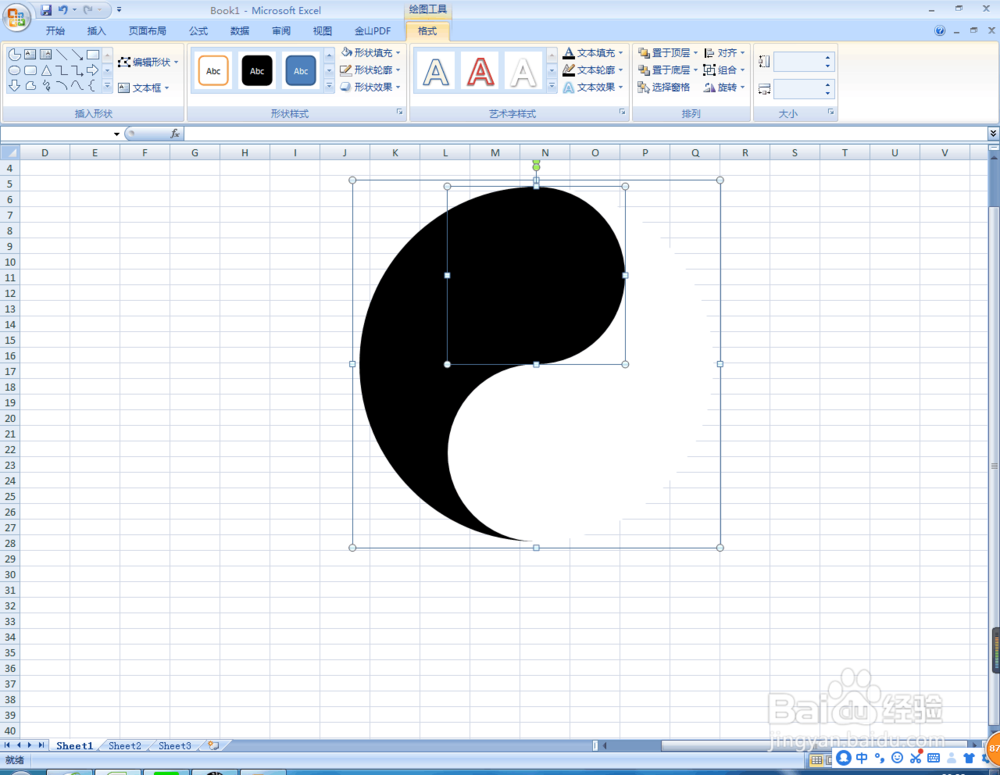Open Text Effects dropdown
1000x775 pixels.
[x=593, y=87]
